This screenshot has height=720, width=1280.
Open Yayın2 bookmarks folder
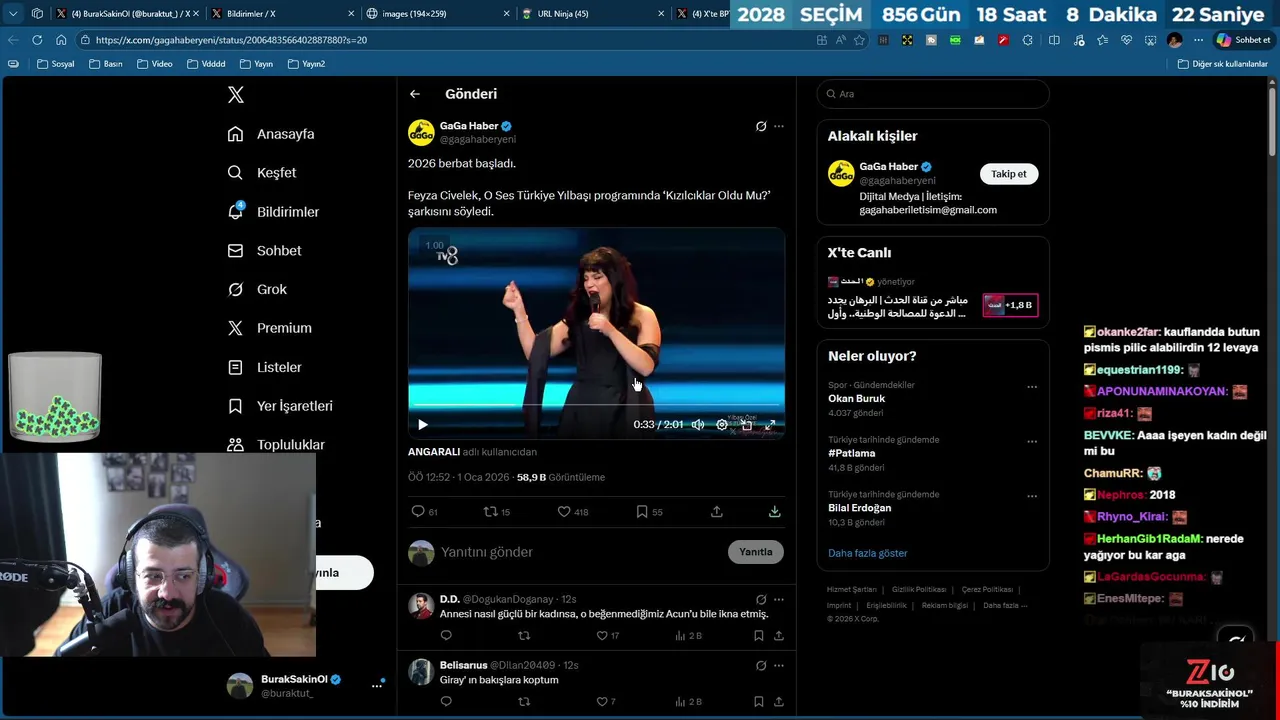[x=306, y=64]
